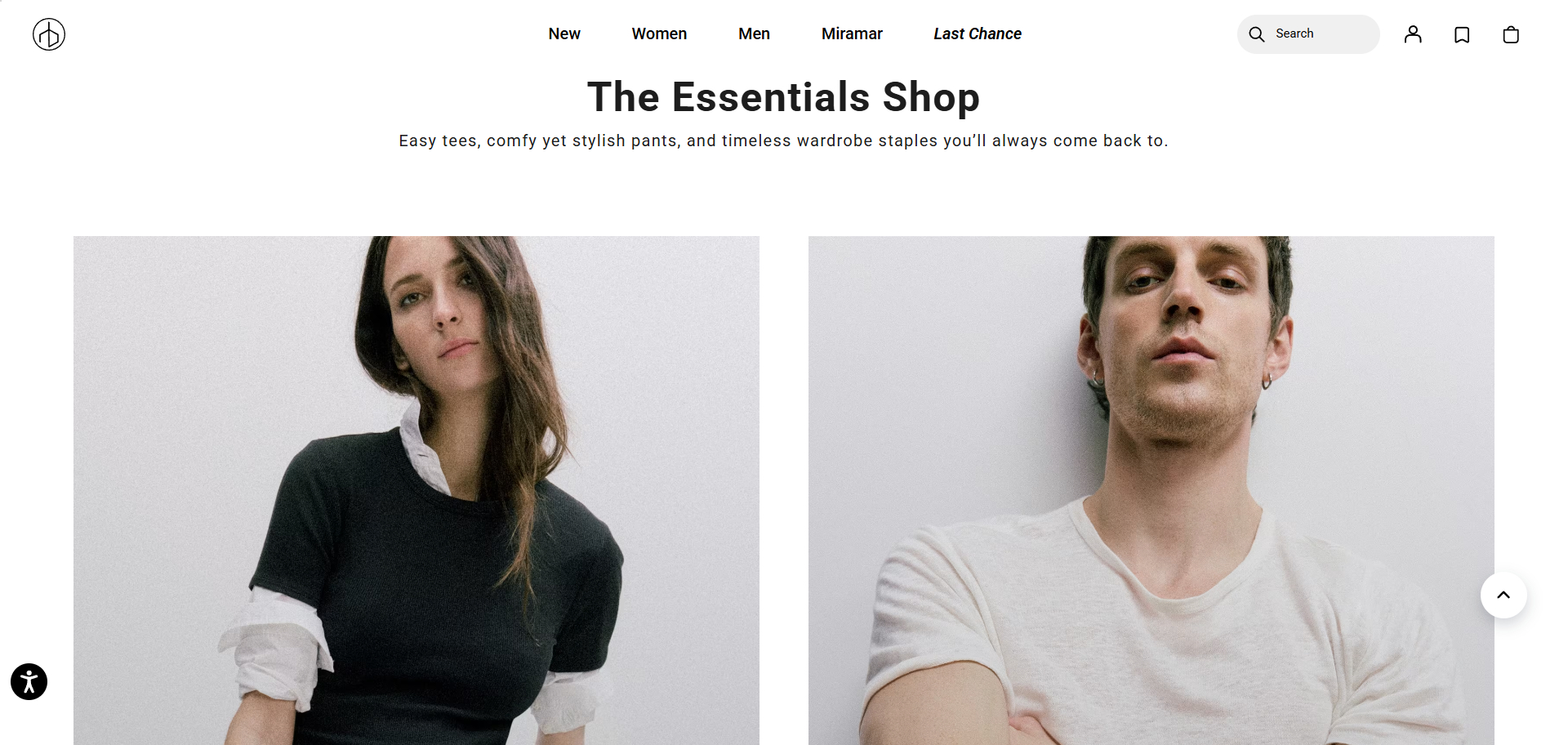Visit the Last Chance sale link

click(x=978, y=33)
